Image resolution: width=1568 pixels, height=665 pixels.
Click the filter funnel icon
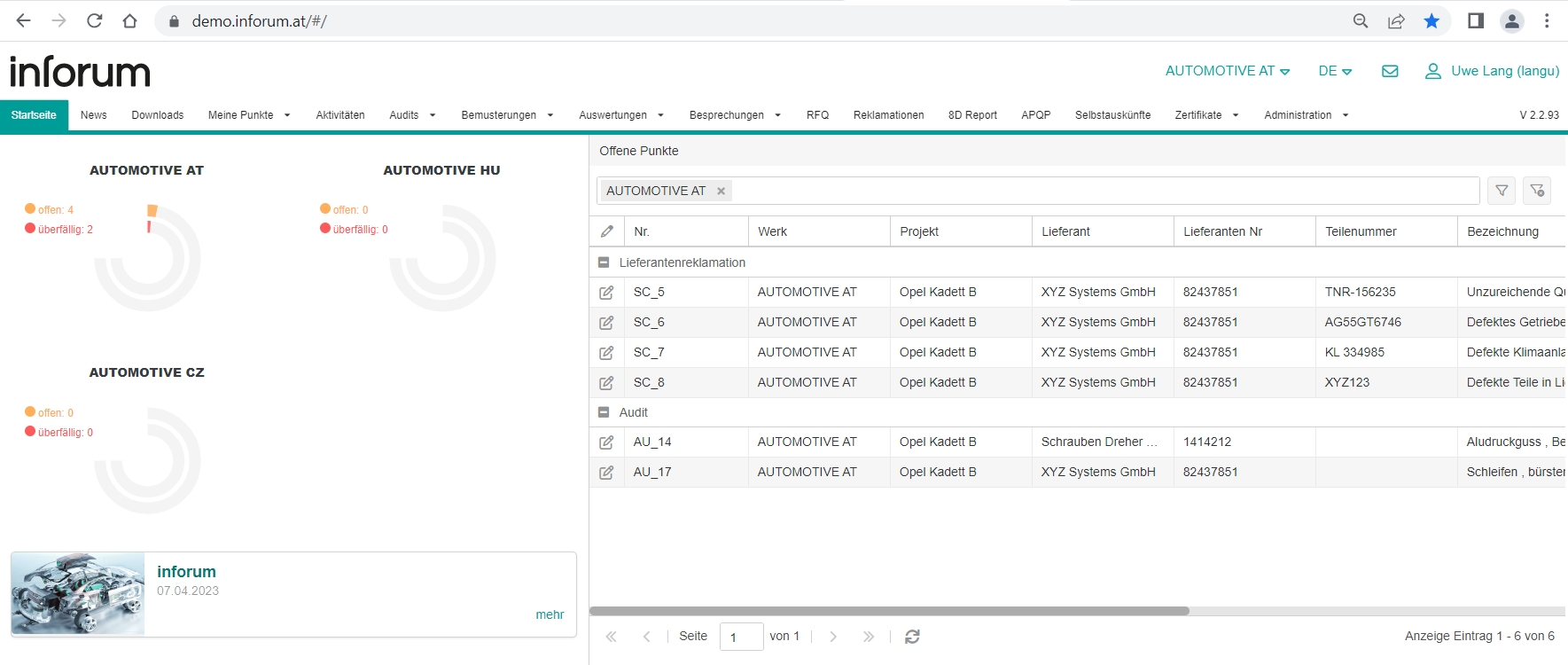pos(1502,191)
